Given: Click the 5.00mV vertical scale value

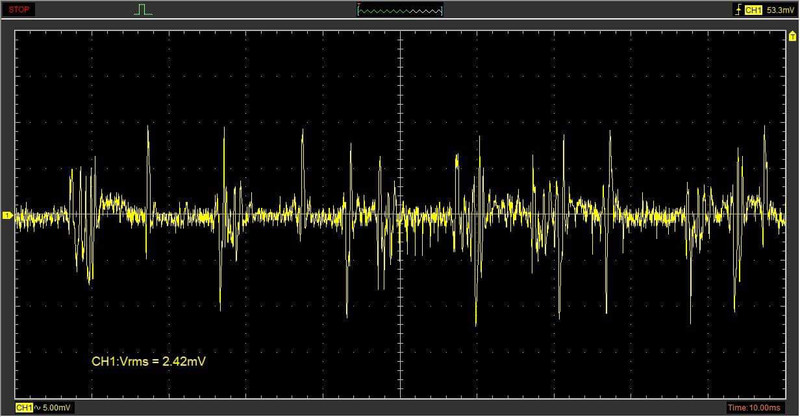Looking at the screenshot, I should [57, 408].
